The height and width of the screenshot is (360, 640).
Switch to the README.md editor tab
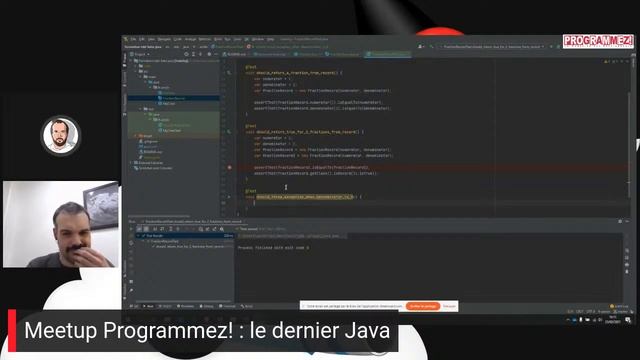[235, 54]
